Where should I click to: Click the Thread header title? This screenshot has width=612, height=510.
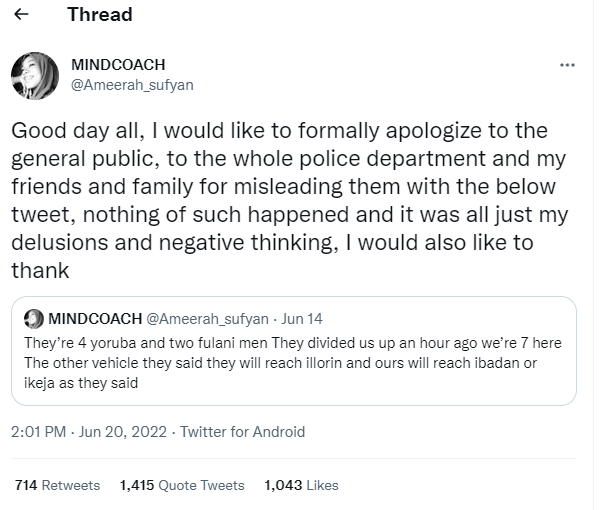[99, 15]
